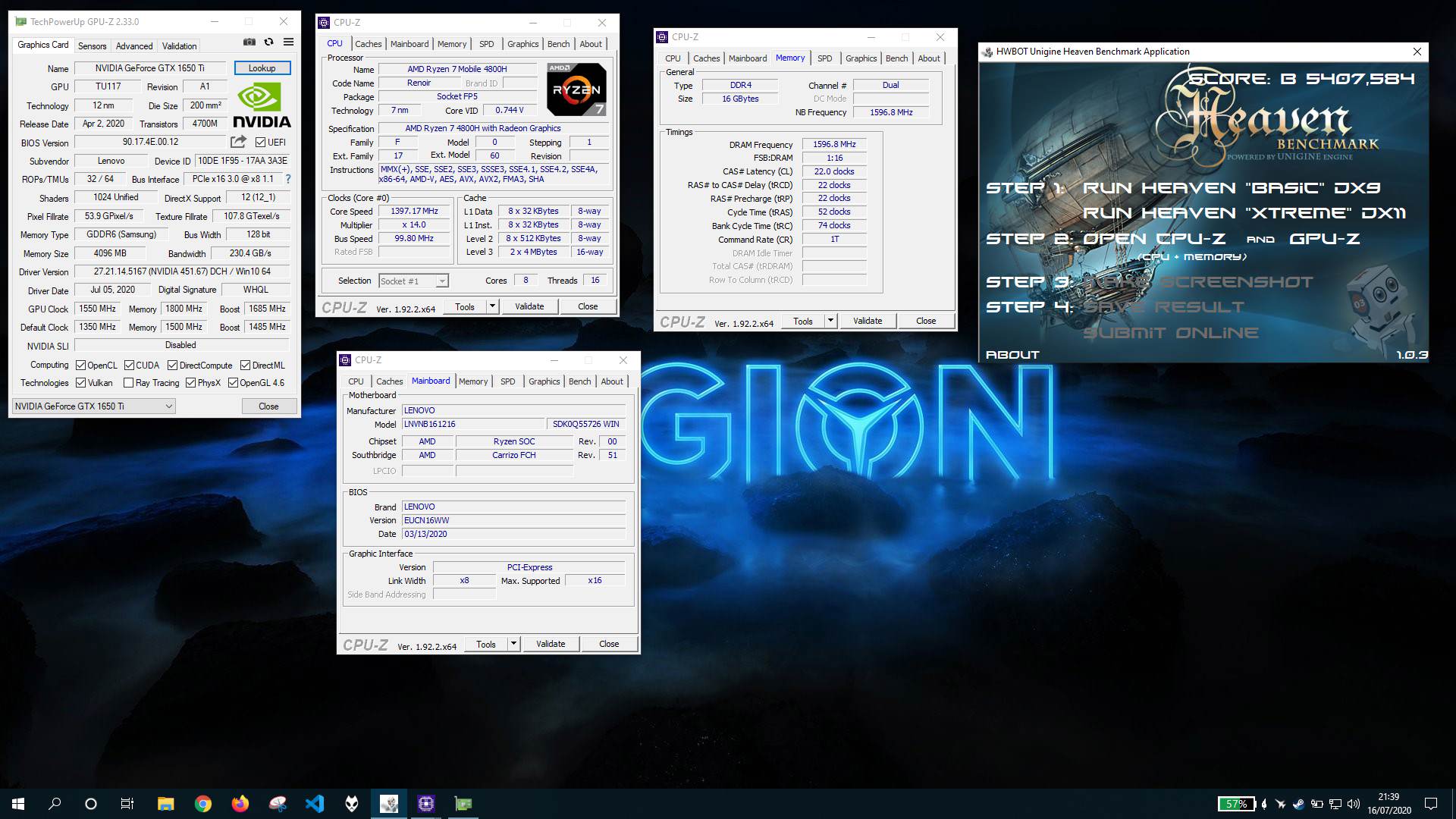
Task: Click the 57% battery tray icon
Action: click(1236, 804)
